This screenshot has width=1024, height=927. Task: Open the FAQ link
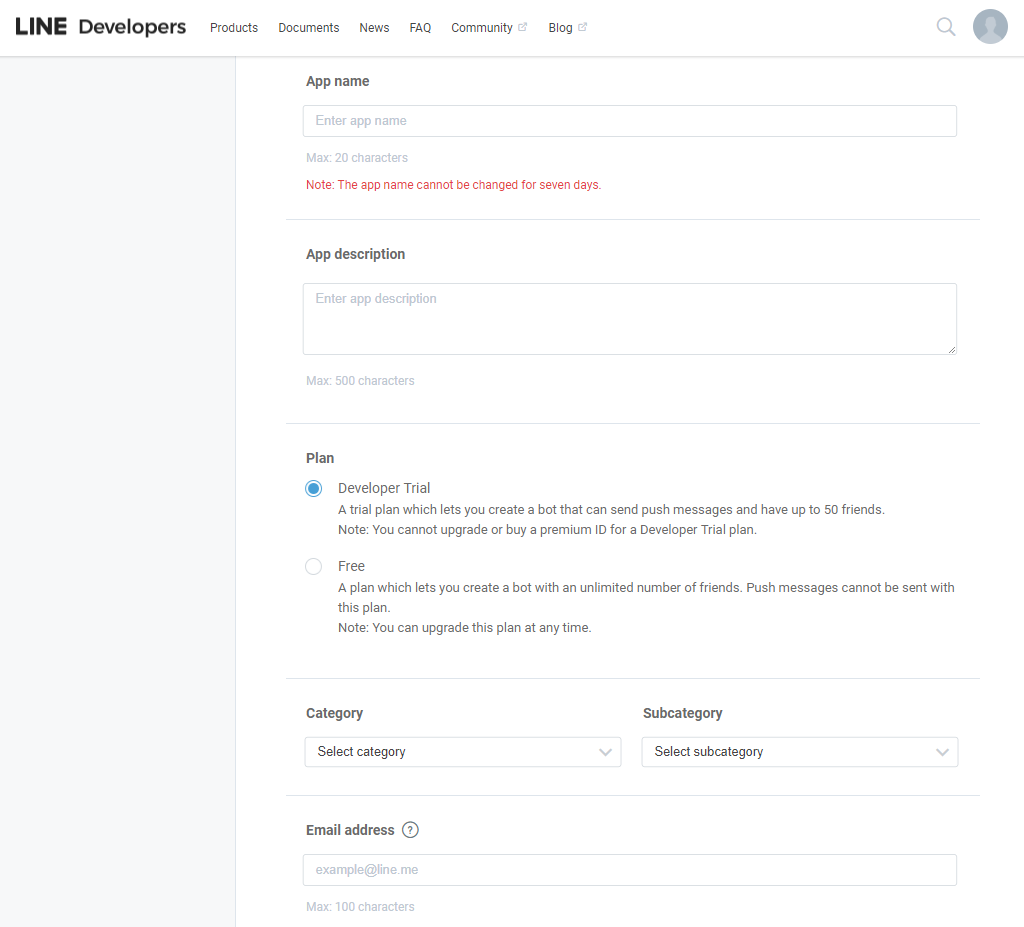click(420, 27)
